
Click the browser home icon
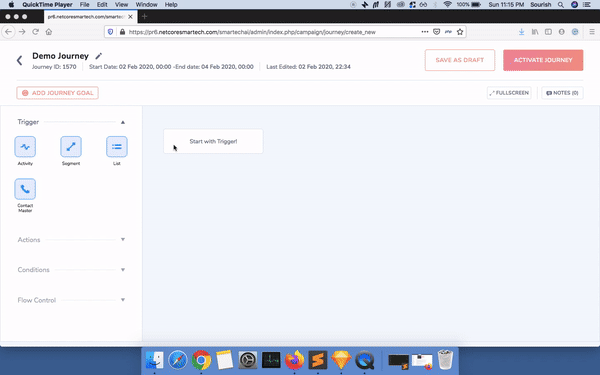click(49, 32)
